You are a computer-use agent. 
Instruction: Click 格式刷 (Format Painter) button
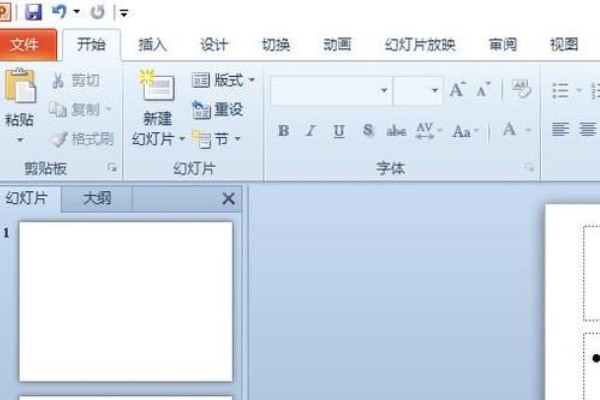click(82, 139)
